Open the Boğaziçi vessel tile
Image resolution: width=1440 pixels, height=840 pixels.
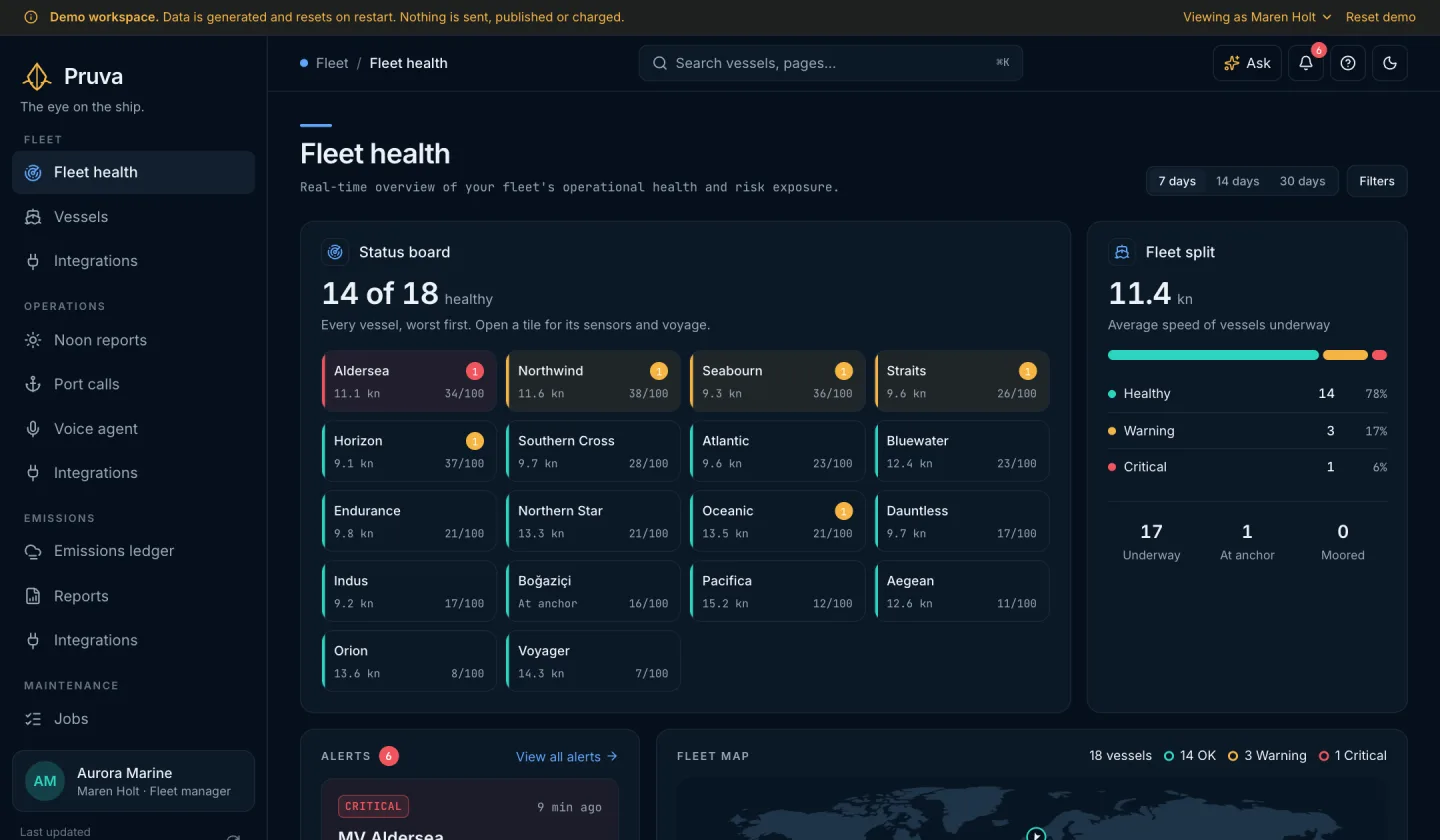pyautogui.click(x=593, y=591)
